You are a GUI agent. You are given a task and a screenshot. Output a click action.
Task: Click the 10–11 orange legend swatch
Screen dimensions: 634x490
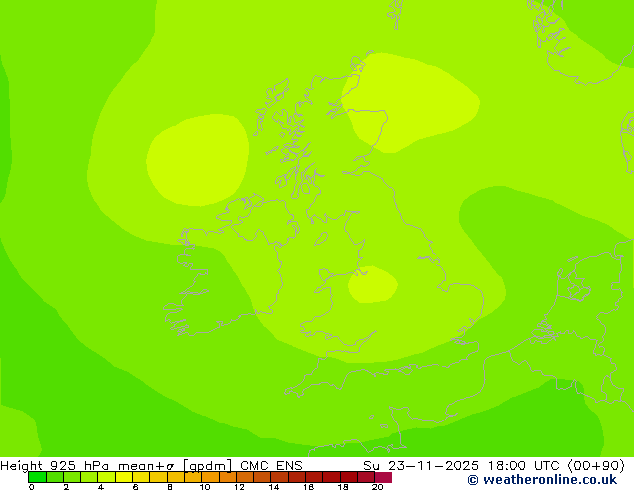point(210,477)
